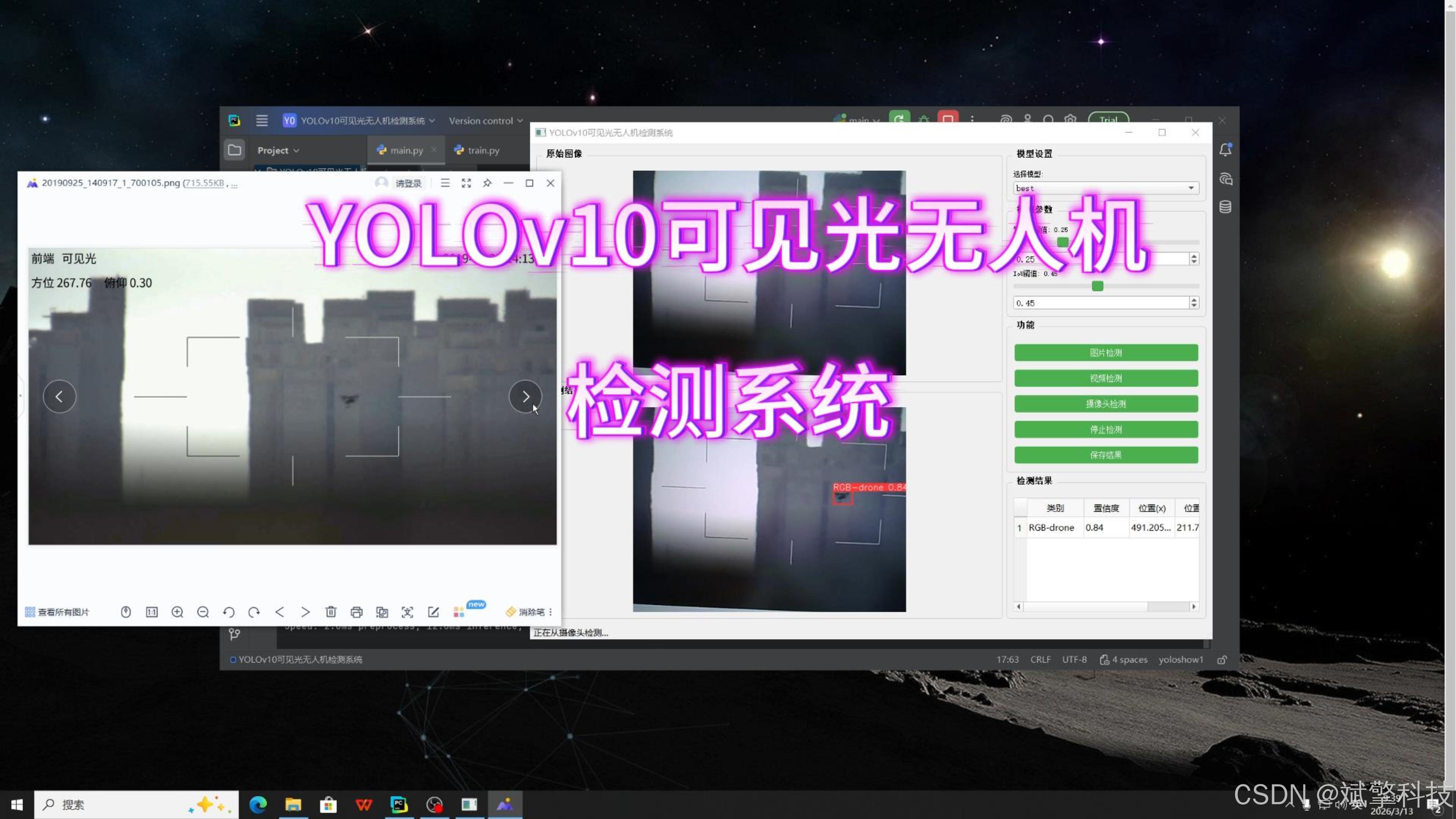Delete the image with the trash icon
The height and width of the screenshot is (819, 1456).
(x=331, y=612)
